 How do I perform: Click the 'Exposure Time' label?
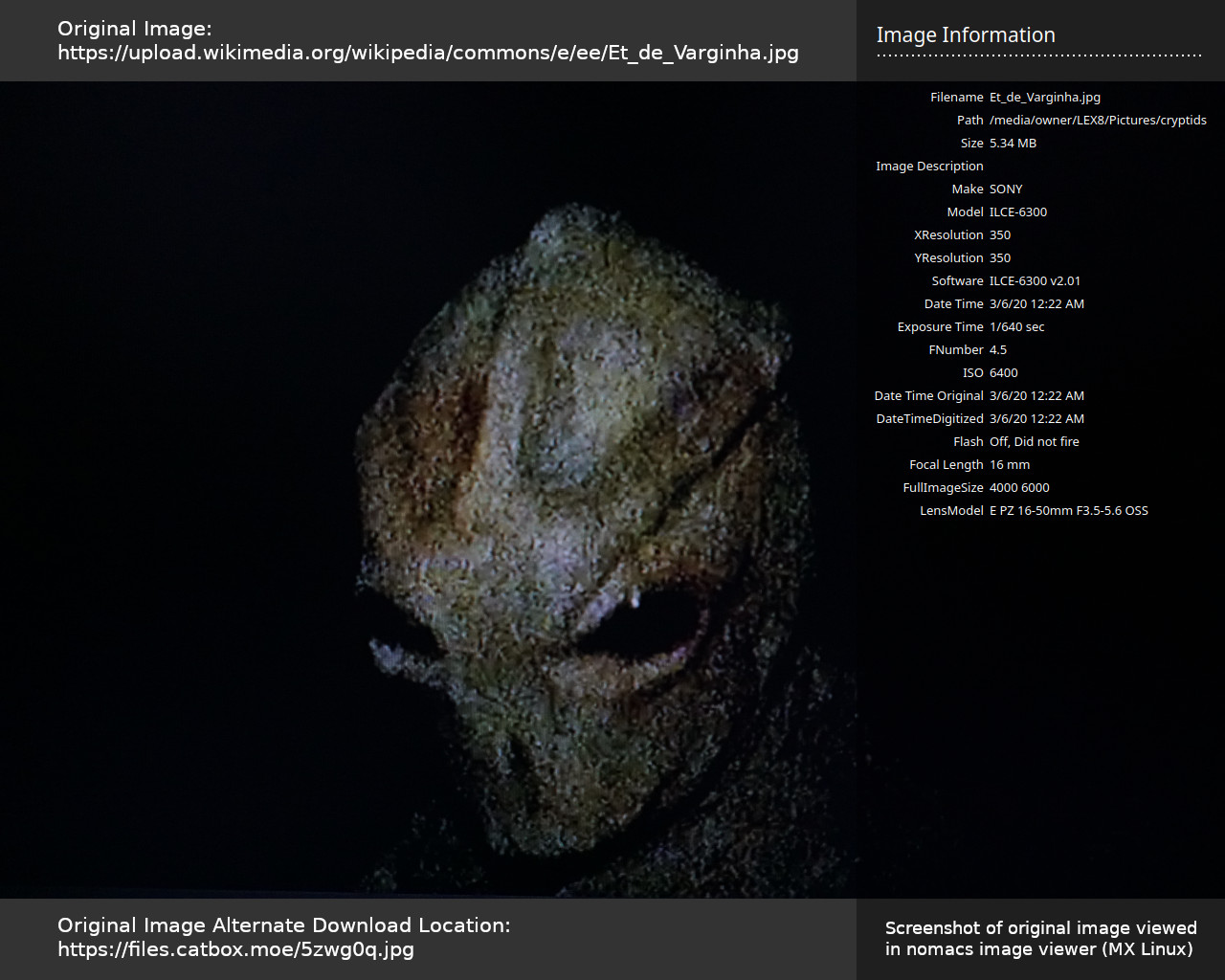pos(941,327)
